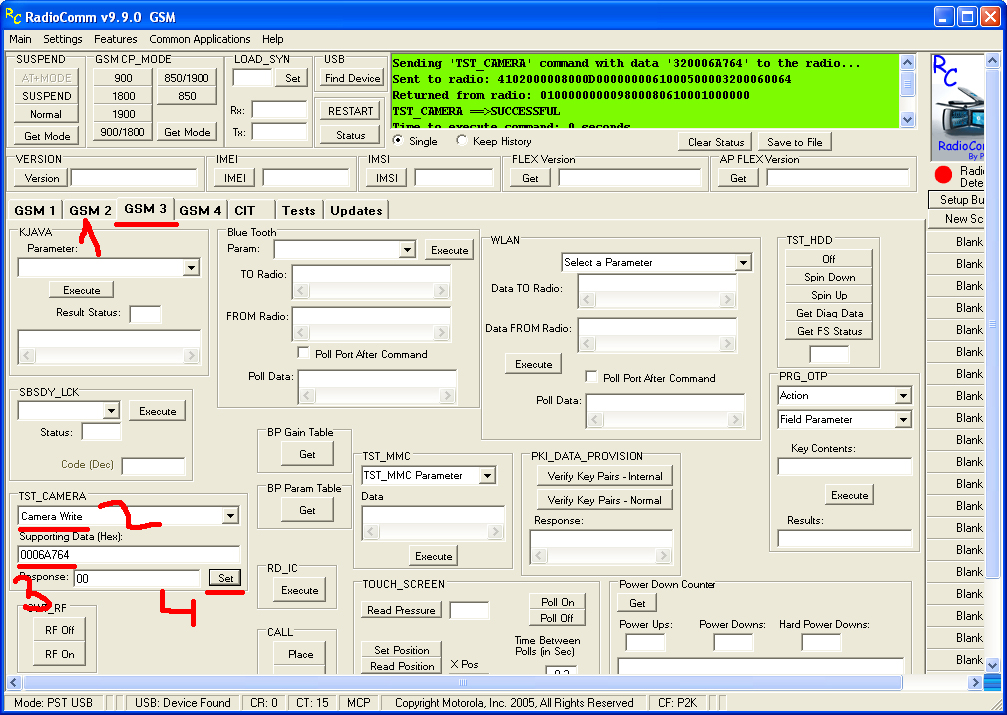The width and height of the screenshot is (1007, 715).
Task: Click the 850/1900 band button
Action: pos(186,78)
